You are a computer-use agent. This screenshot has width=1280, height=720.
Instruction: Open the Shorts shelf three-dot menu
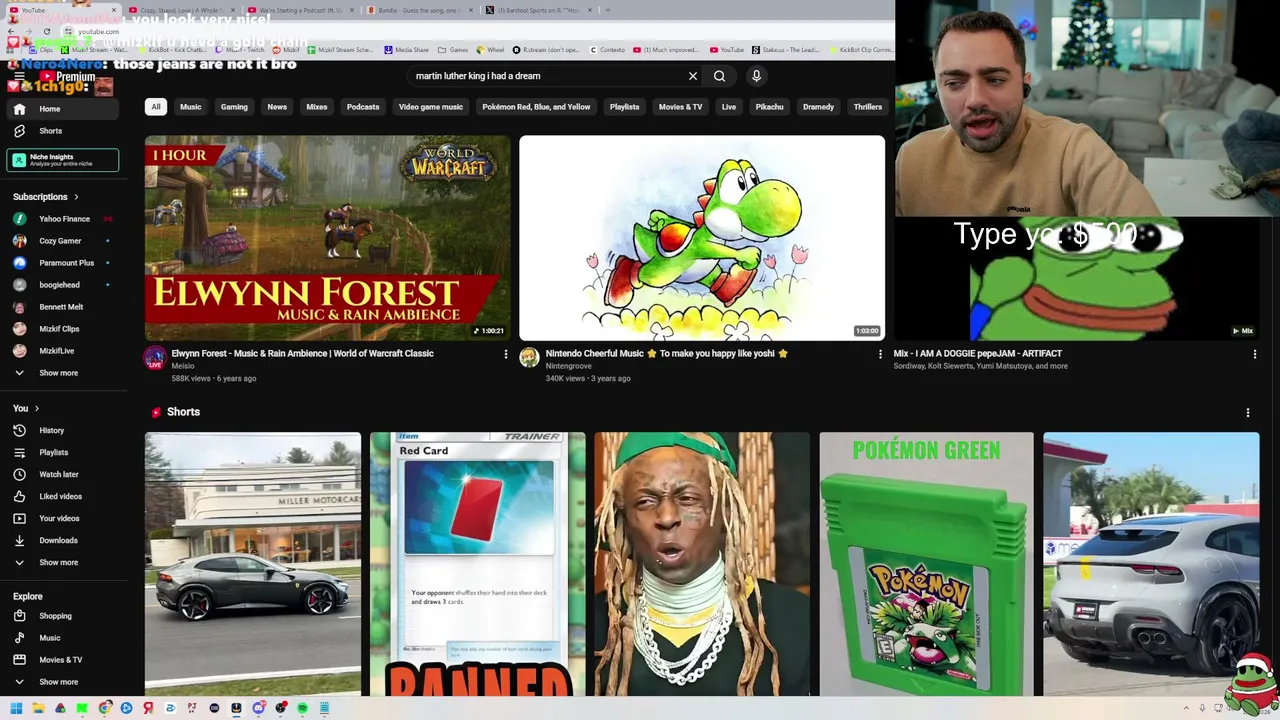(1247, 412)
